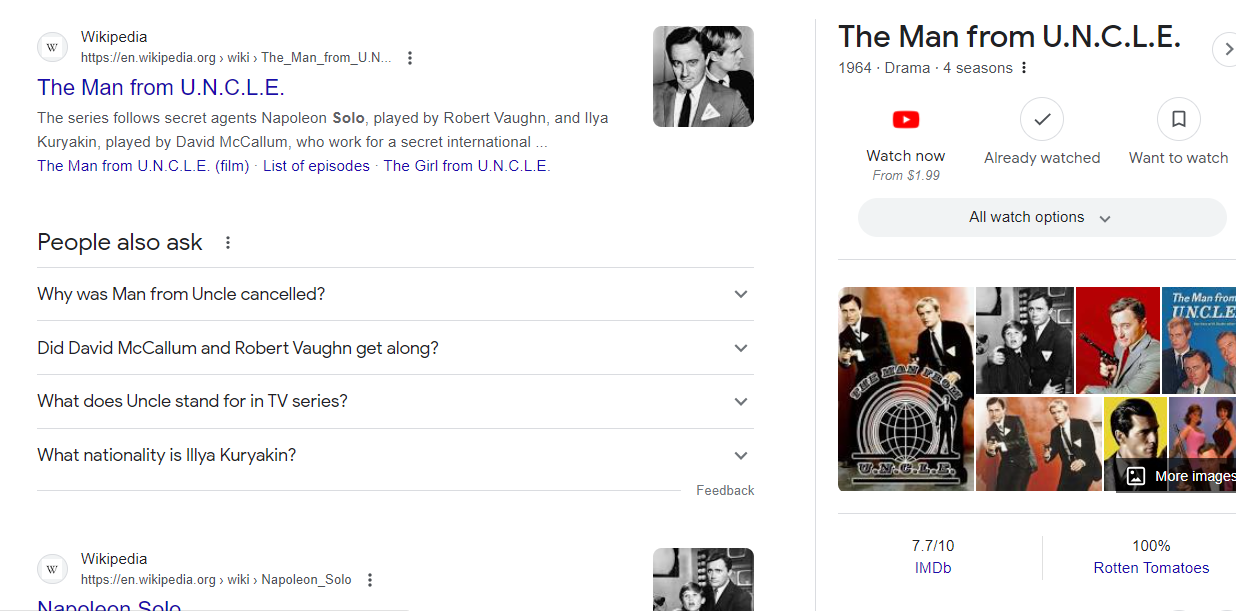This screenshot has height=611, width=1236.
Task: Open red-background man with gun image
Action: [x=1117, y=340]
